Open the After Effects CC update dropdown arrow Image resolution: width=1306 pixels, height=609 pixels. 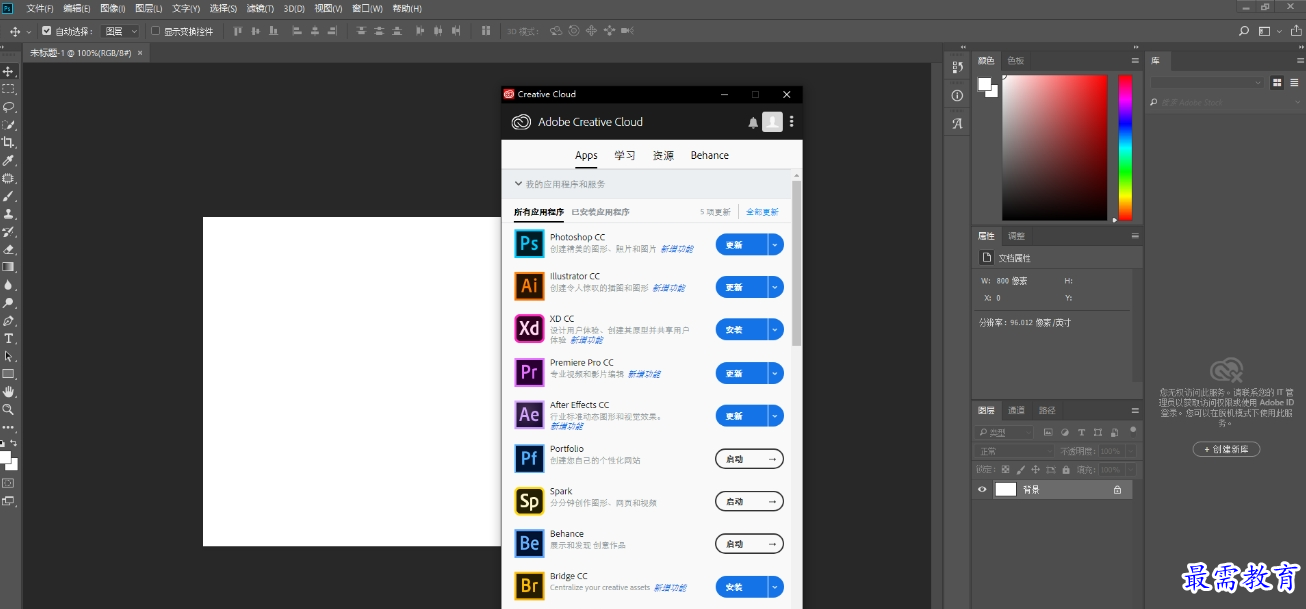(775, 416)
